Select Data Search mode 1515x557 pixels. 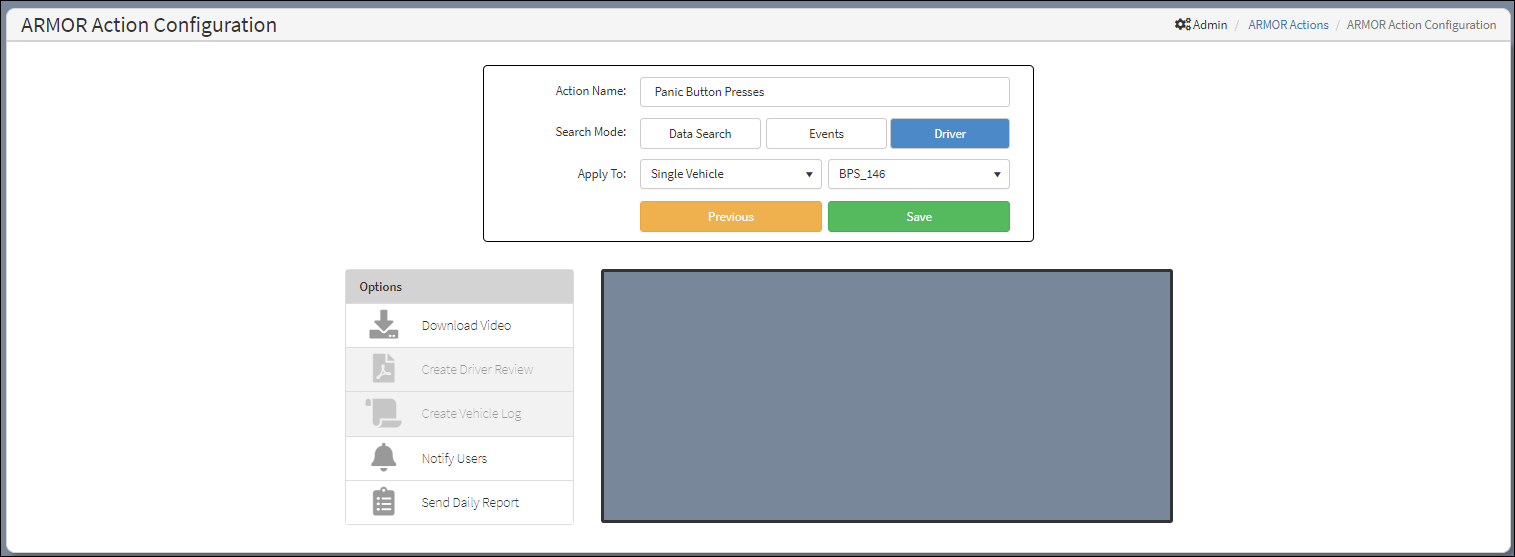700,134
